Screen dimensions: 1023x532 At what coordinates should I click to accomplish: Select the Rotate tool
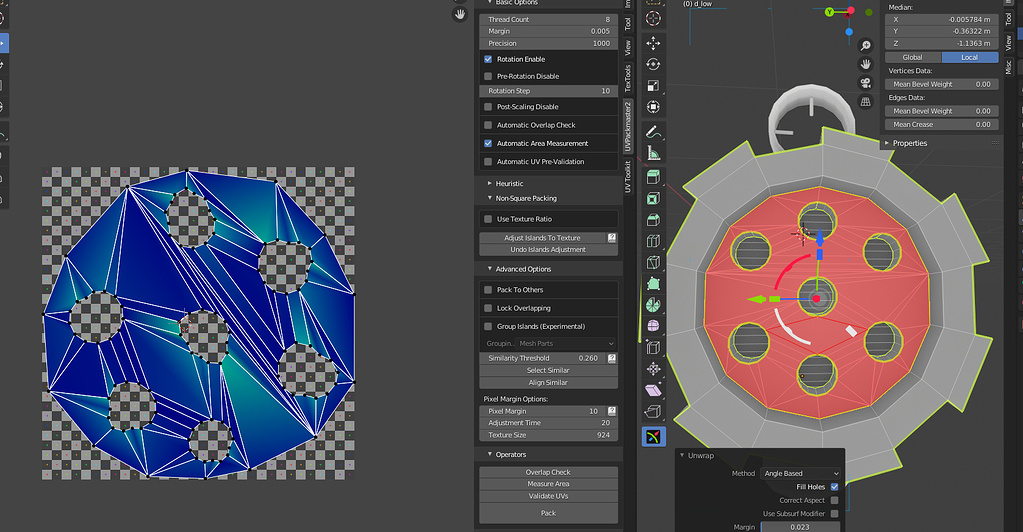click(x=653, y=64)
